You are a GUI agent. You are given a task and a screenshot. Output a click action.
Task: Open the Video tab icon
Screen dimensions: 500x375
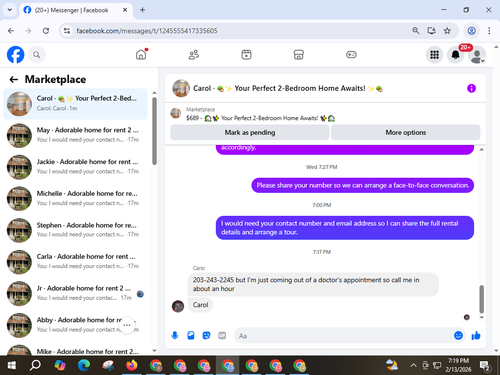point(246,55)
